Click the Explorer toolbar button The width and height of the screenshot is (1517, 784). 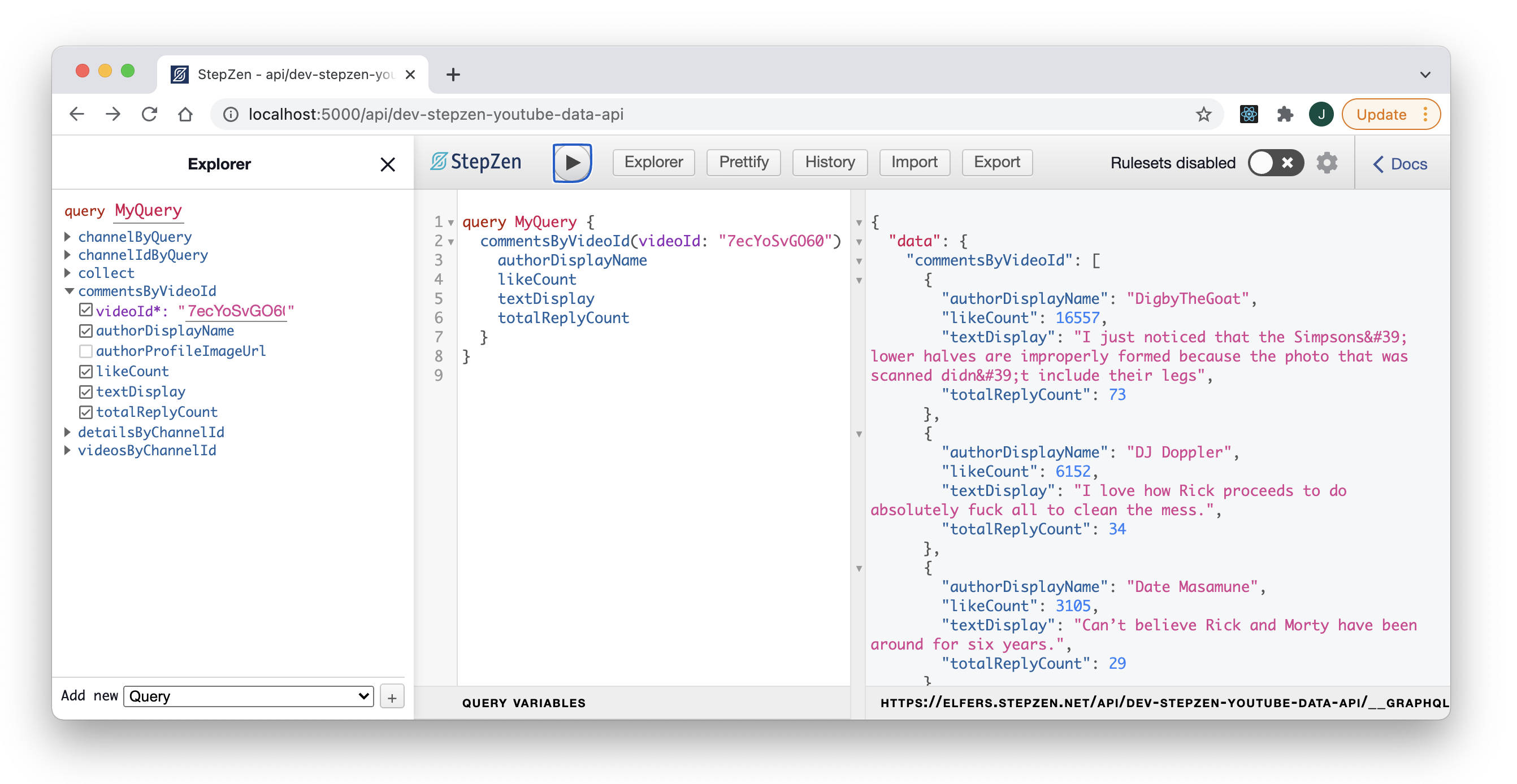pyautogui.click(x=653, y=162)
